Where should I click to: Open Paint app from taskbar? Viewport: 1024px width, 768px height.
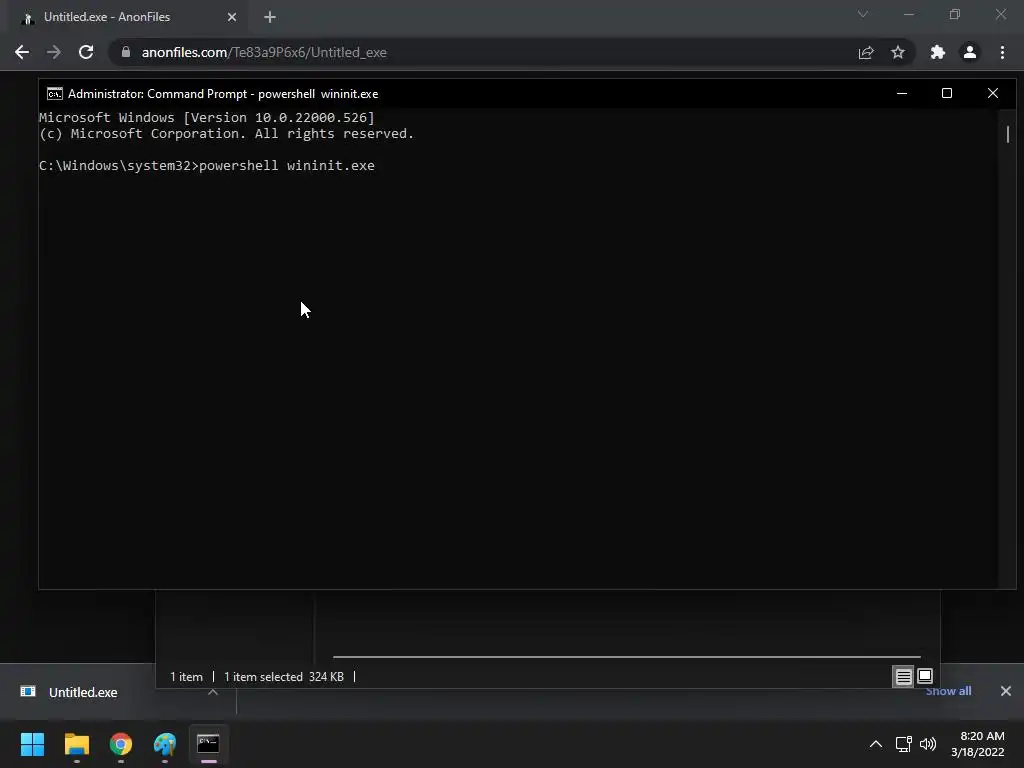165,744
